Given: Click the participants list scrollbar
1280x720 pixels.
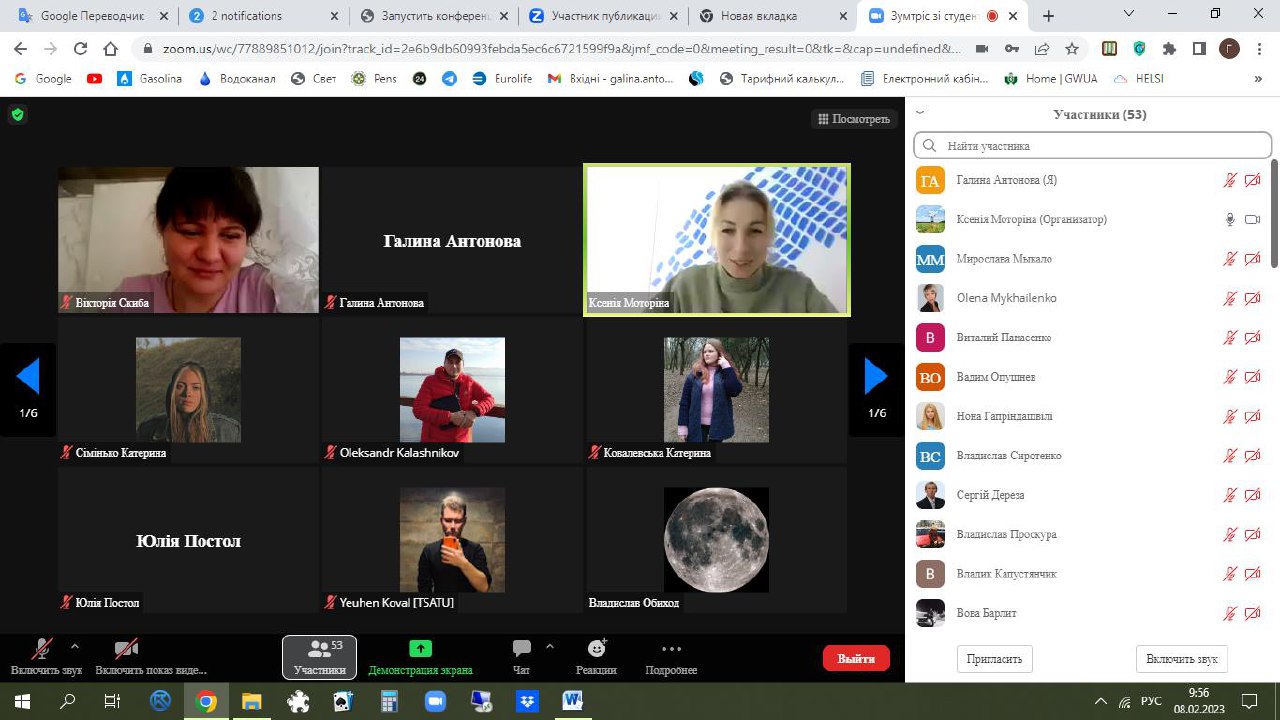Looking at the screenshot, I should tap(1274, 215).
